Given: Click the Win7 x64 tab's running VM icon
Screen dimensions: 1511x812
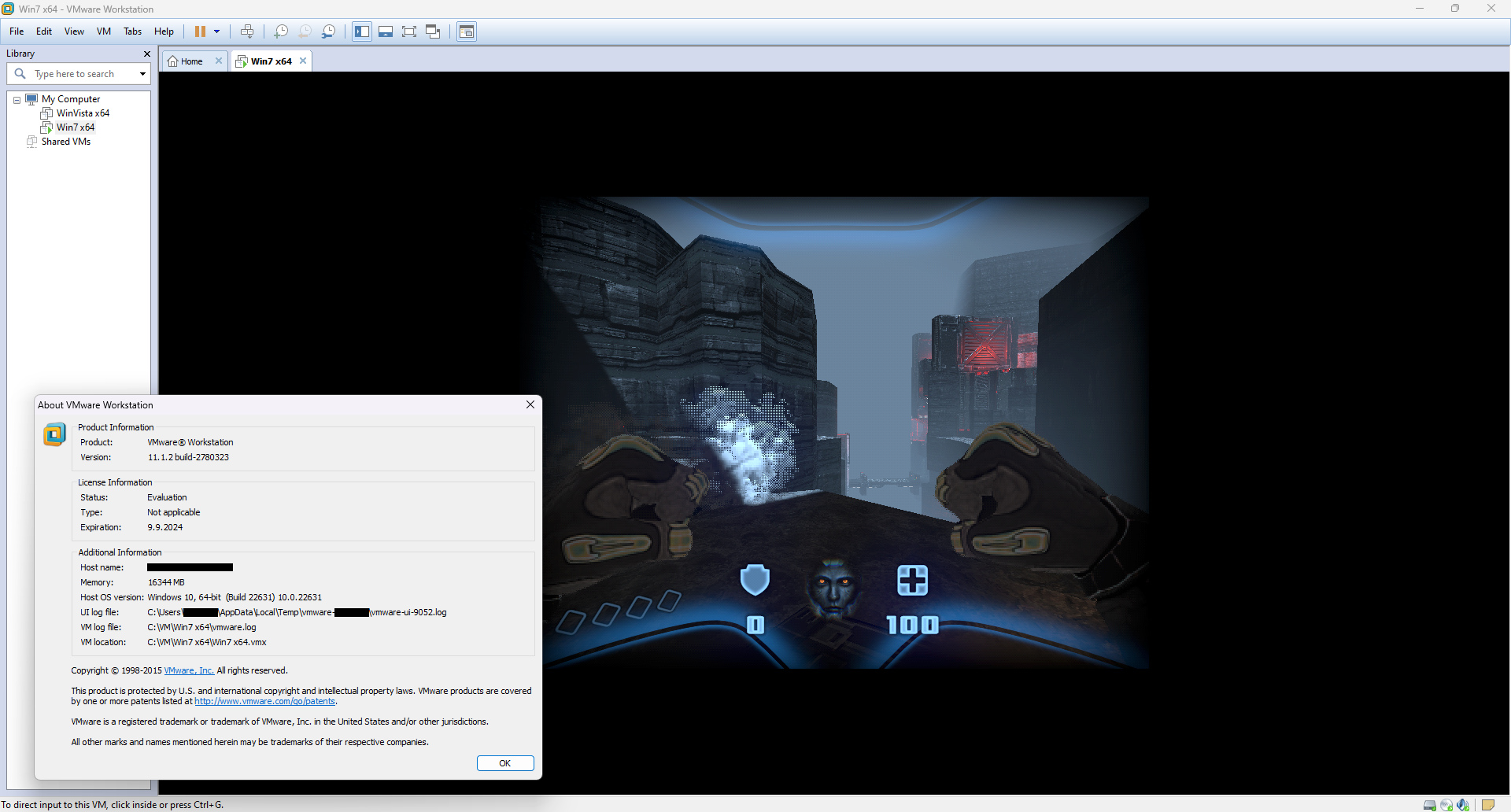Looking at the screenshot, I should (242, 61).
